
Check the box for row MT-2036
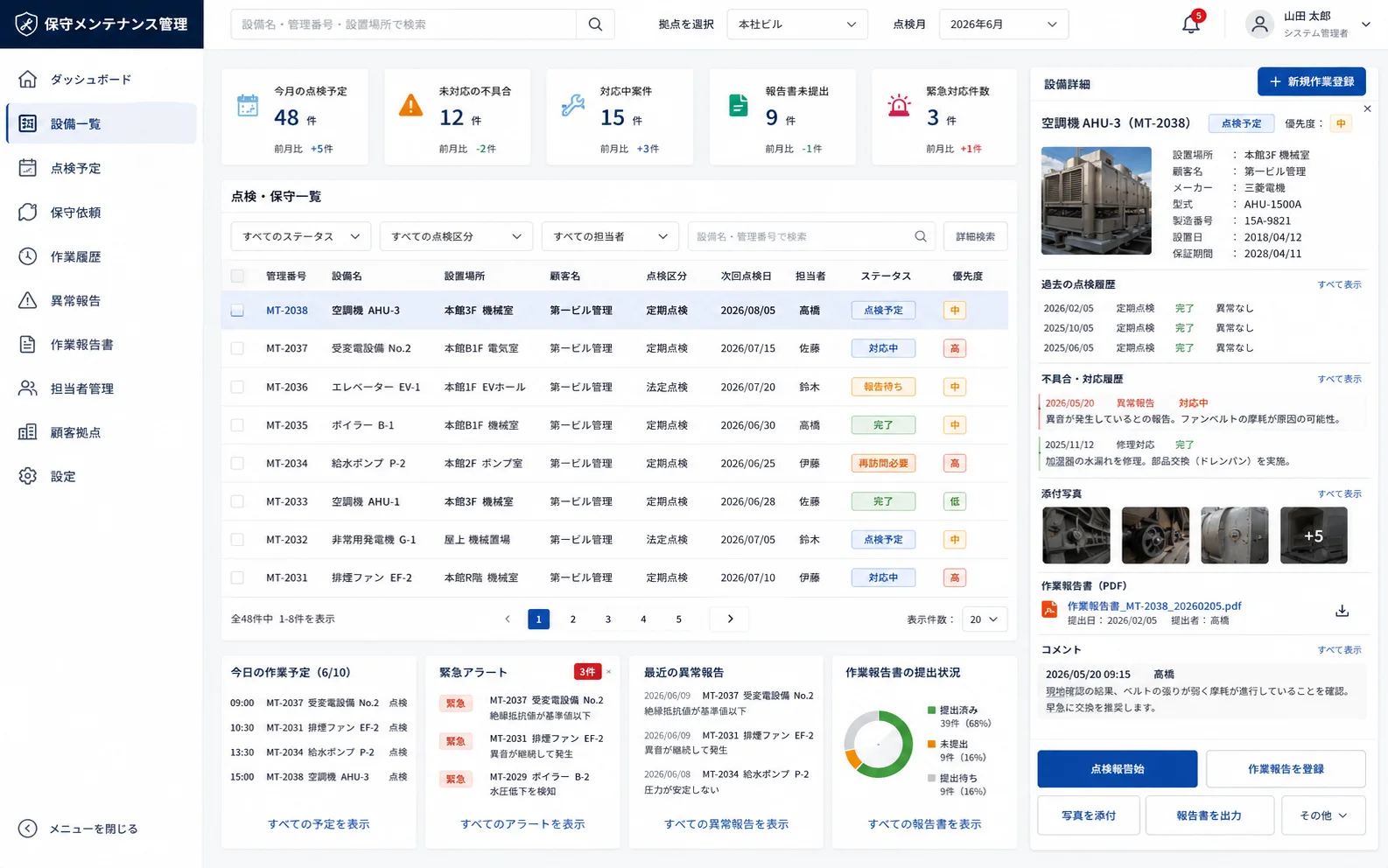point(237,387)
